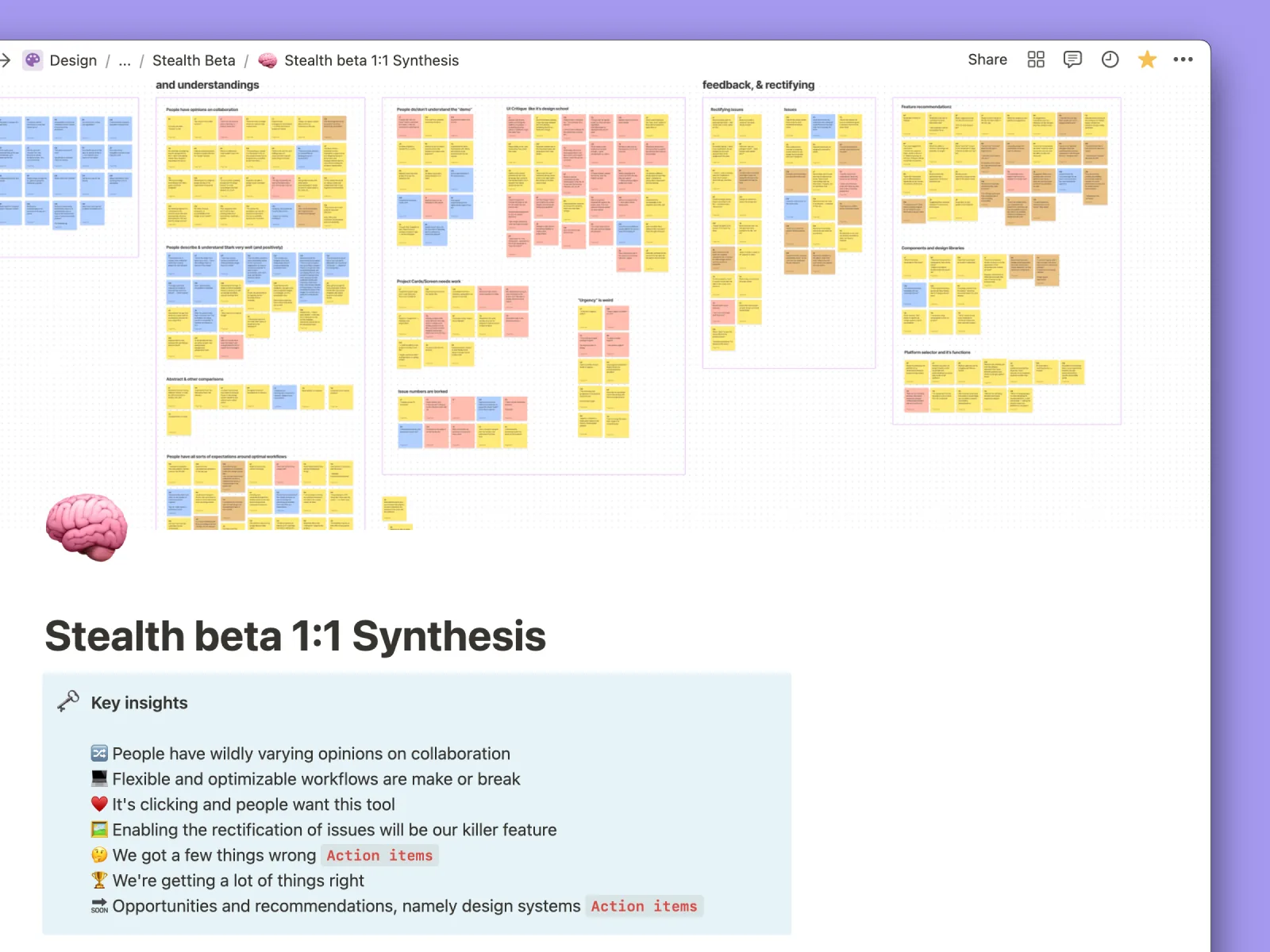Open the view layout grid icon
The image size is (1270, 952).
click(1036, 59)
